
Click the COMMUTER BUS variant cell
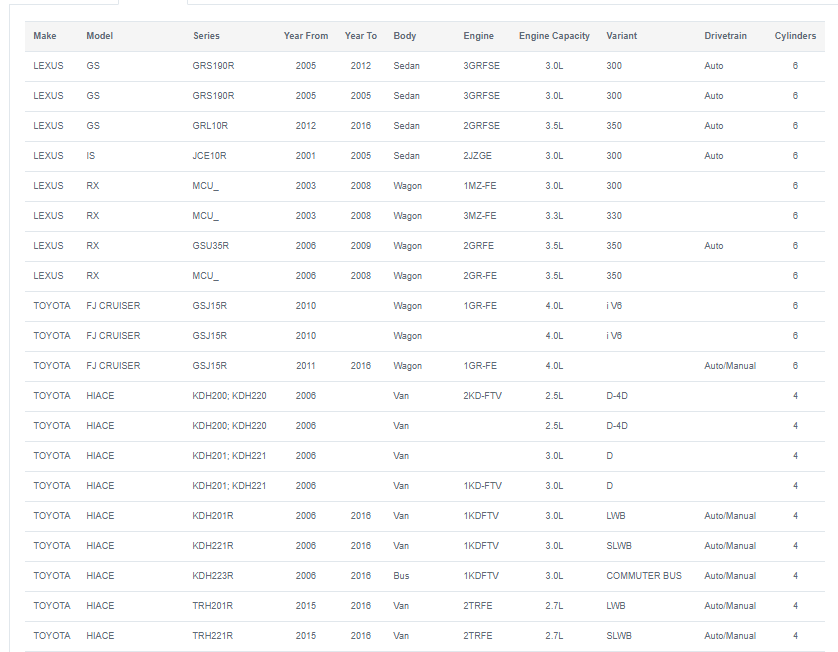pyautogui.click(x=644, y=576)
